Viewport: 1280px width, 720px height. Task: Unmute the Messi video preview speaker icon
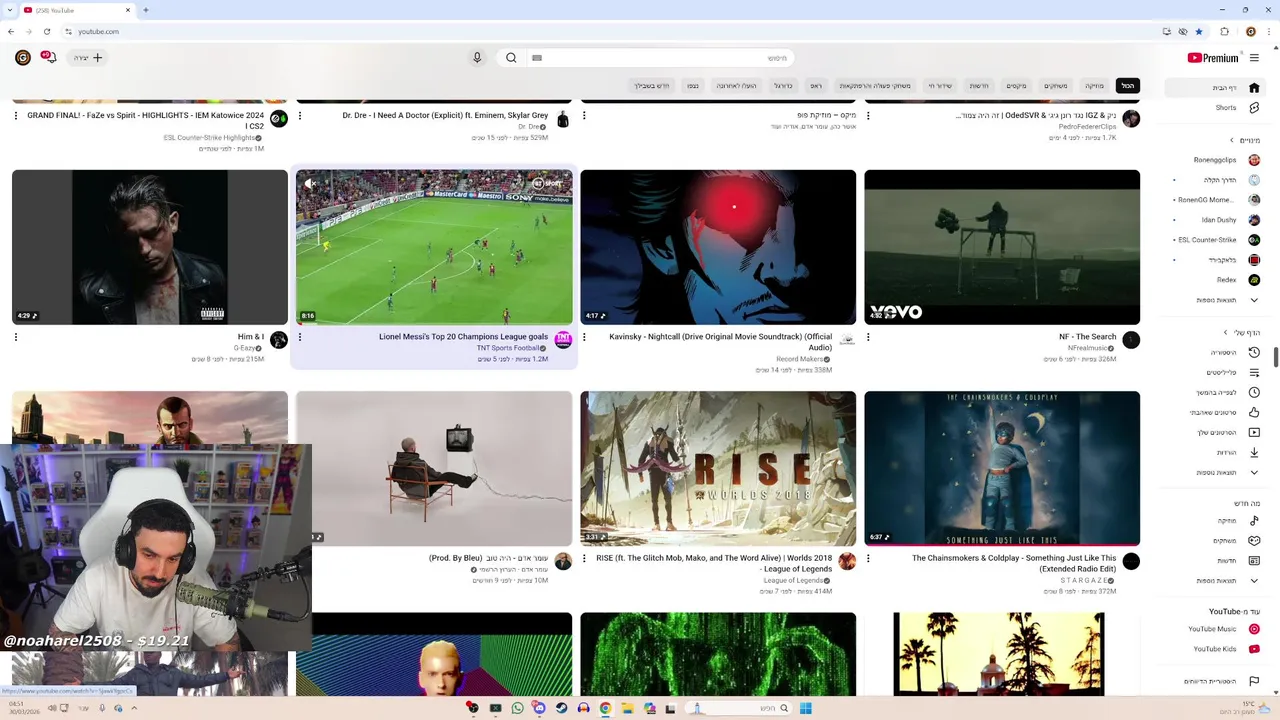[310, 184]
